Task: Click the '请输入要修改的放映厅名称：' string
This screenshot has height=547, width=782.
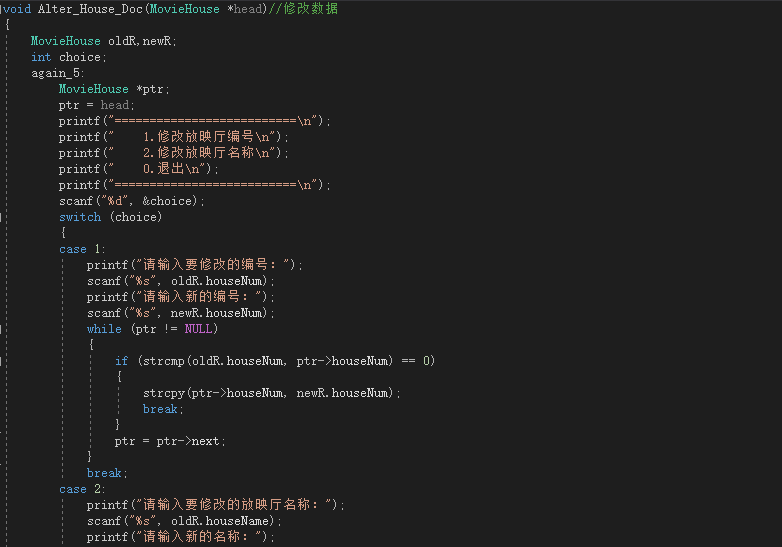Action: click(x=233, y=505)
